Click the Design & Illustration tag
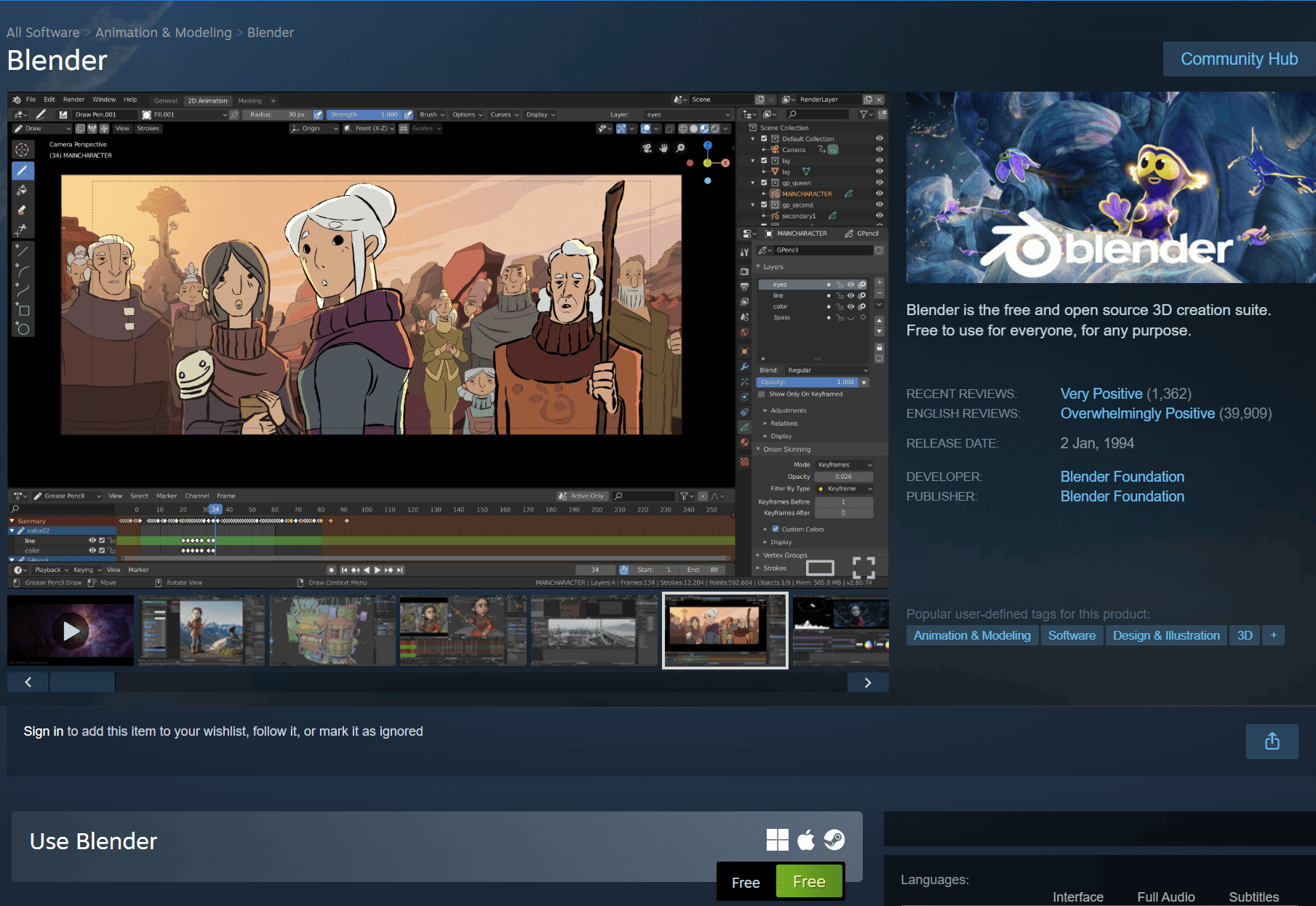Image resolution: width=1316 pixels, height=906 pixels. coord(1166,635)
